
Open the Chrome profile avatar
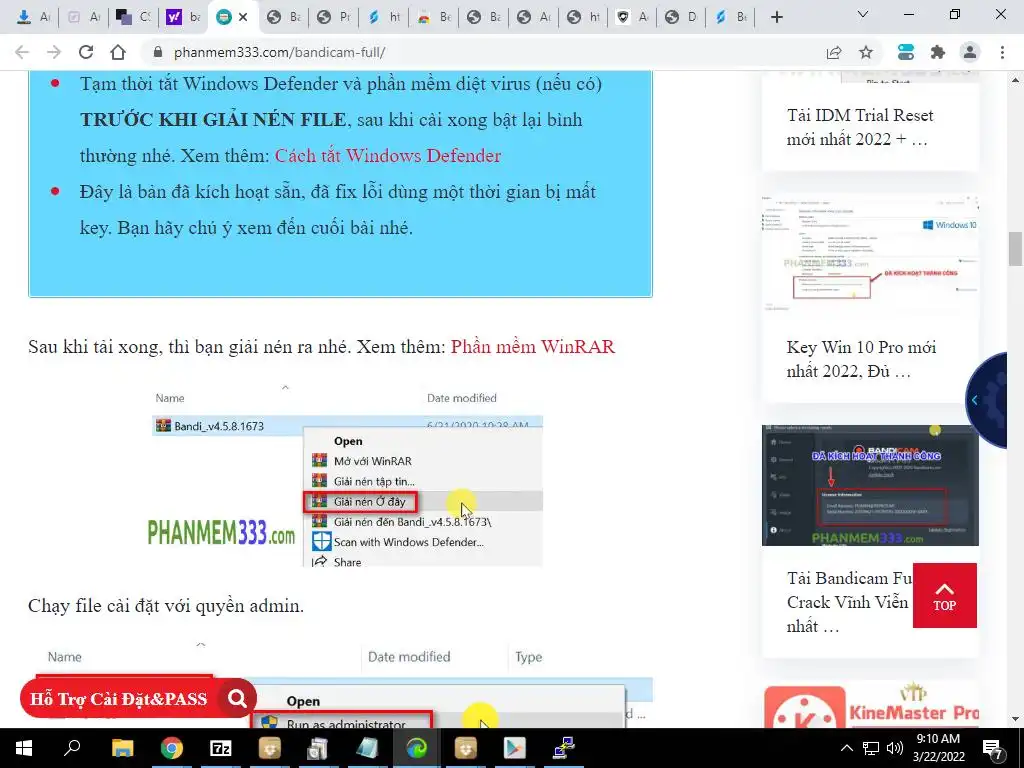970,52
